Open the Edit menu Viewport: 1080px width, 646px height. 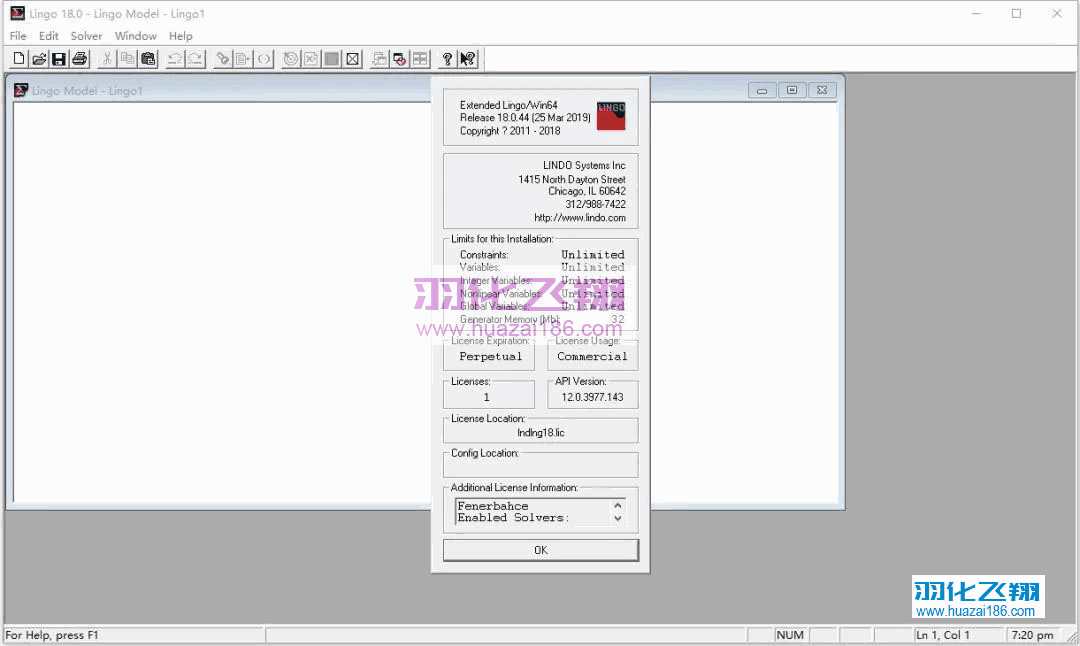point(48,36)
